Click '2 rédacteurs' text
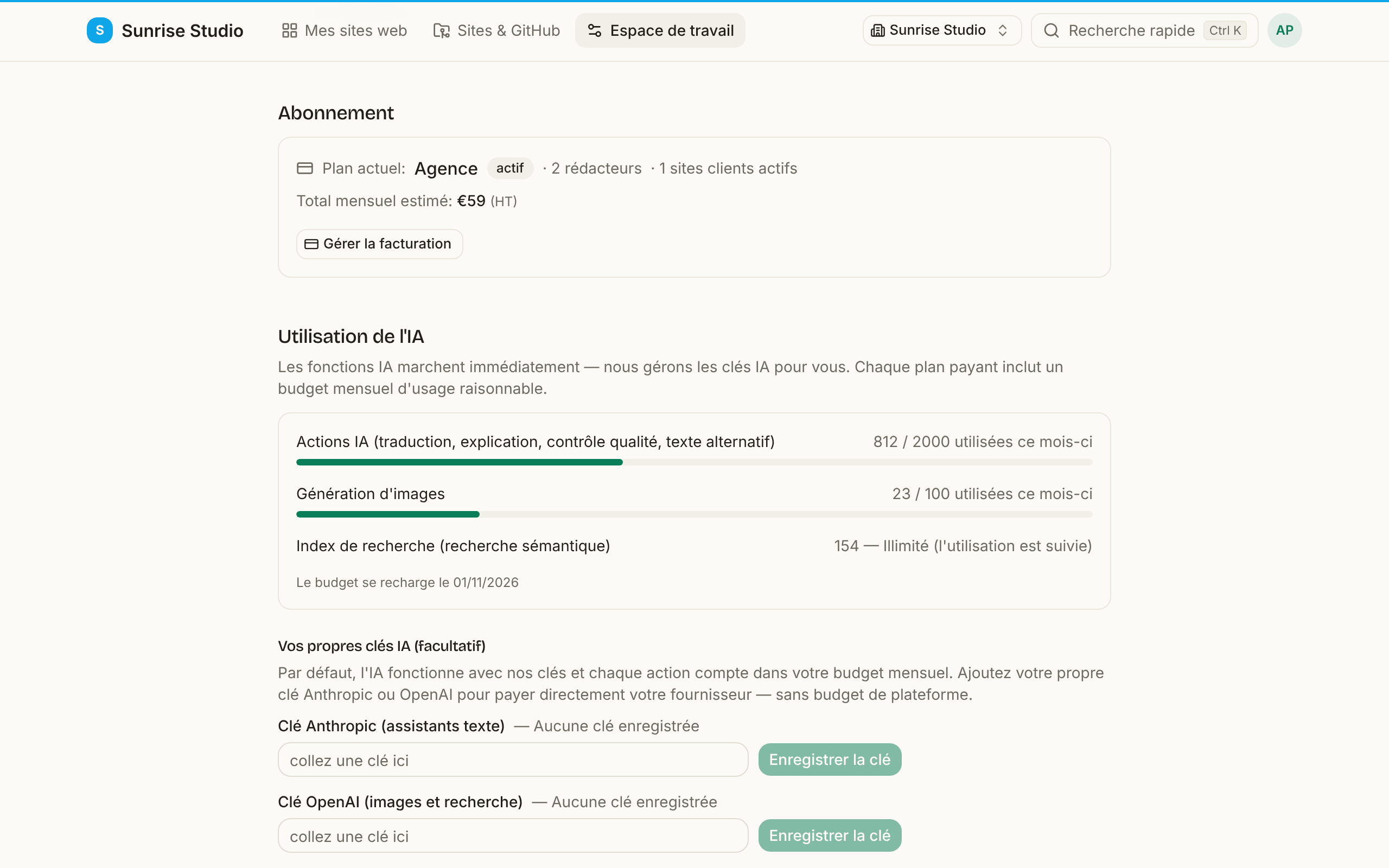 click(596, 168)
